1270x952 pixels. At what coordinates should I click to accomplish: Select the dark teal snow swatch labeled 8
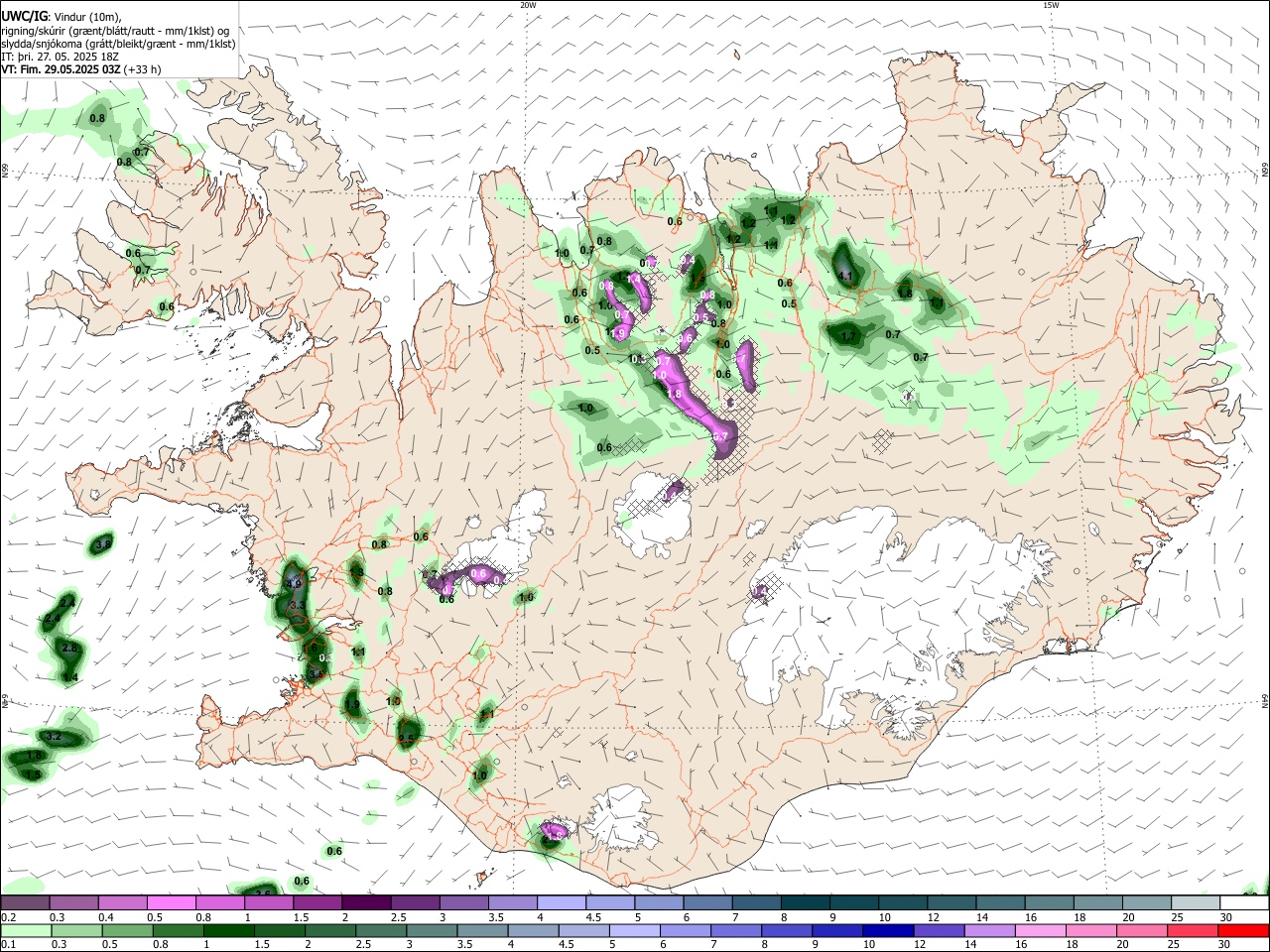(x=806, y=902)
